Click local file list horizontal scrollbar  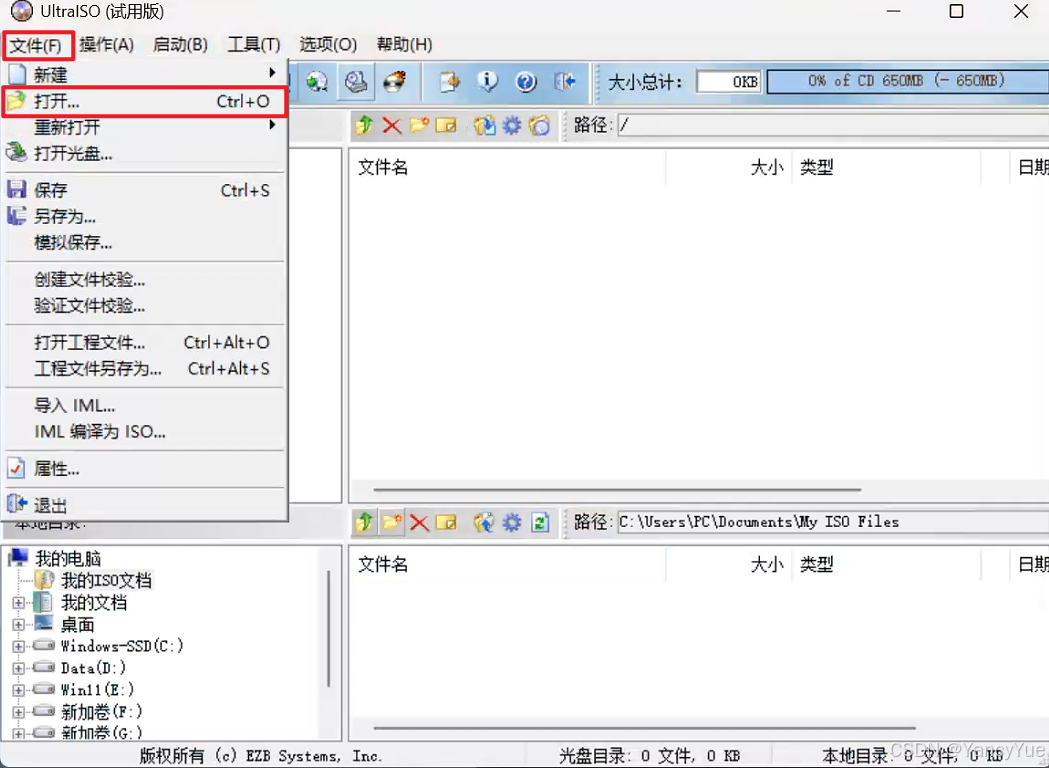[644, 727]
